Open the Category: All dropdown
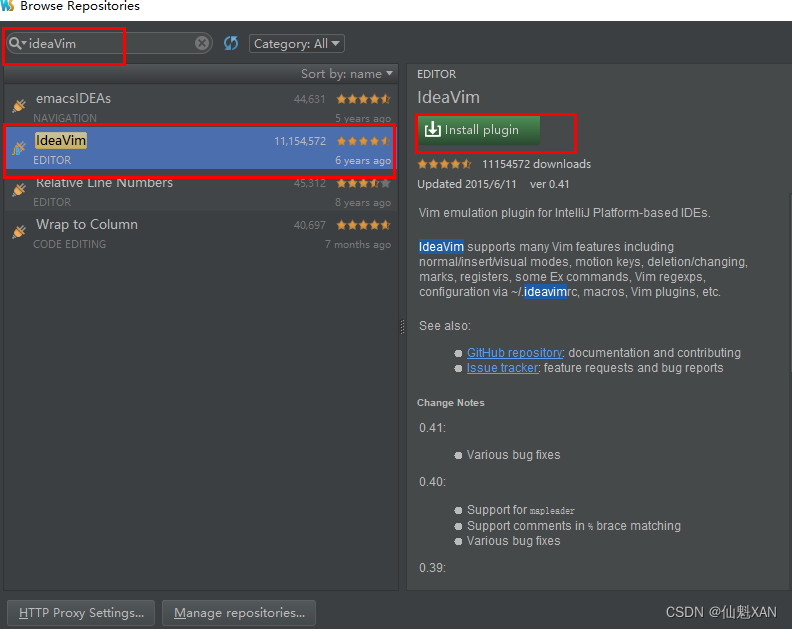Viewport: 792px width, 629px height. pos(296,43)
